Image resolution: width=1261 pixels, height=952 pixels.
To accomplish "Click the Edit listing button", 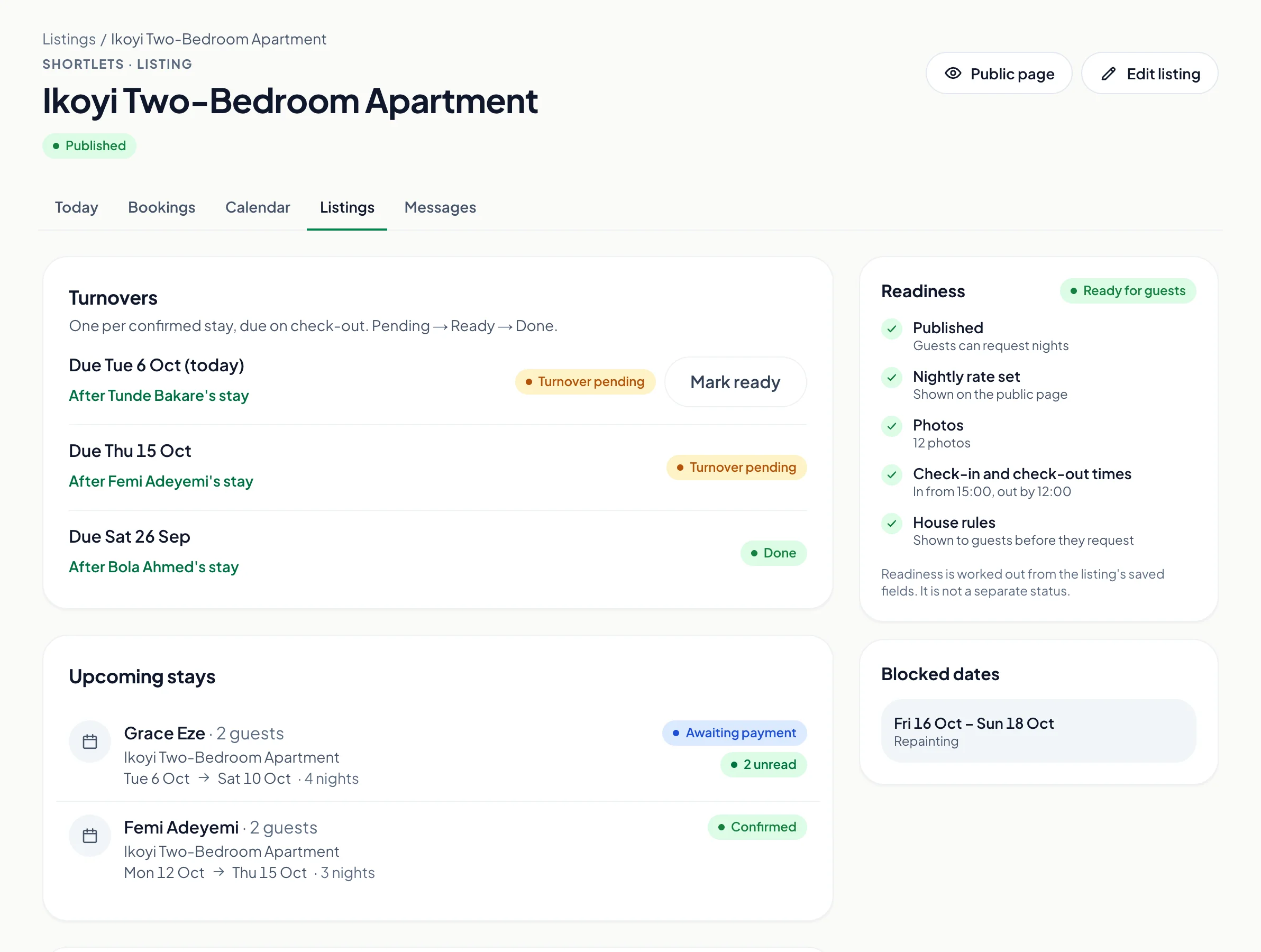I will click(1149, 74).
